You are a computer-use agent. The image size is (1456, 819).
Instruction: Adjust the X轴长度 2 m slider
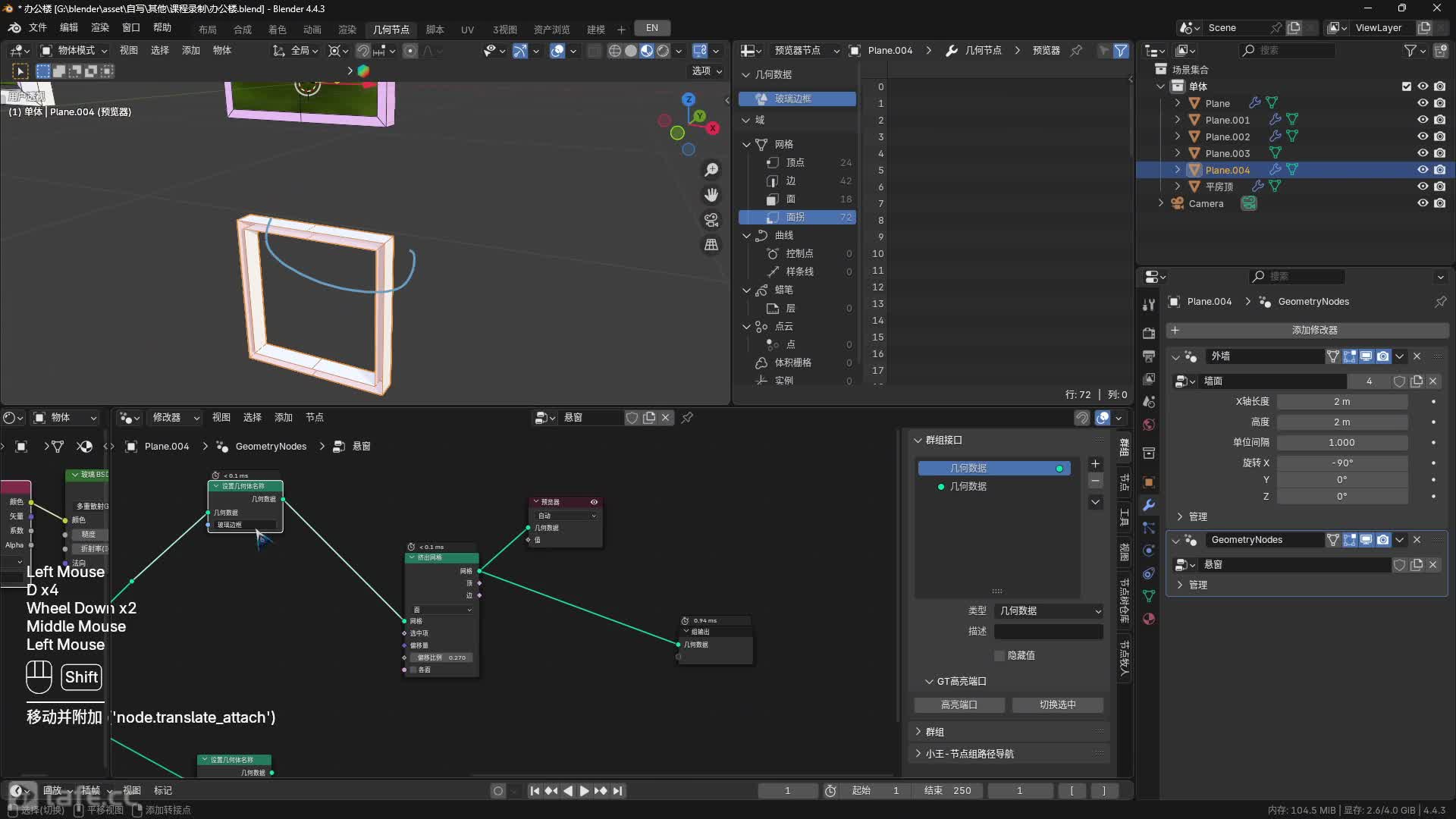click(1341, 402)
